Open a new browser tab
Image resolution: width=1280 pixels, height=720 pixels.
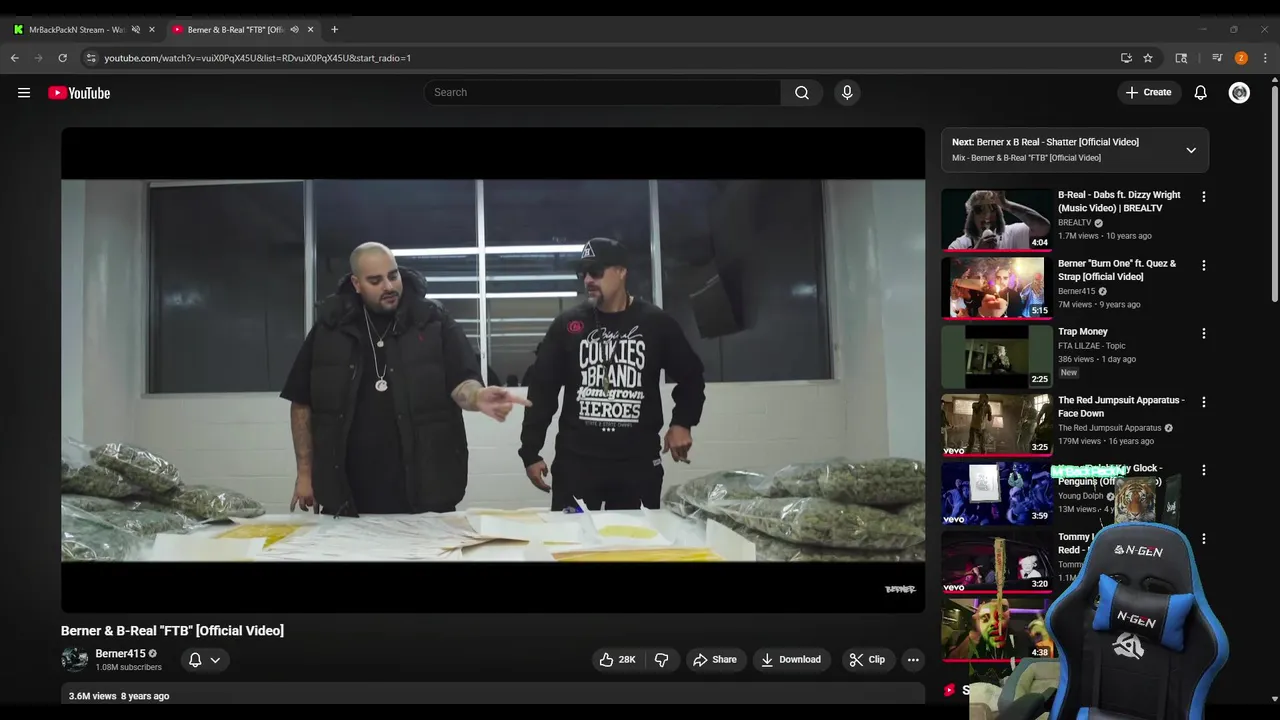pos(334,30)
